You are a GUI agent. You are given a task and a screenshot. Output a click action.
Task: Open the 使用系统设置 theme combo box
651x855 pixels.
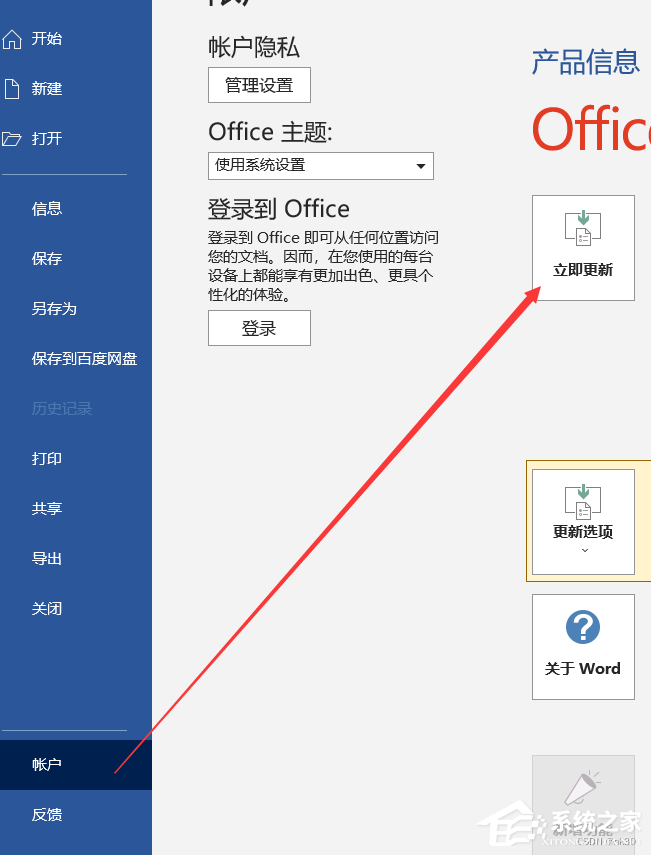tap(321, 166)
